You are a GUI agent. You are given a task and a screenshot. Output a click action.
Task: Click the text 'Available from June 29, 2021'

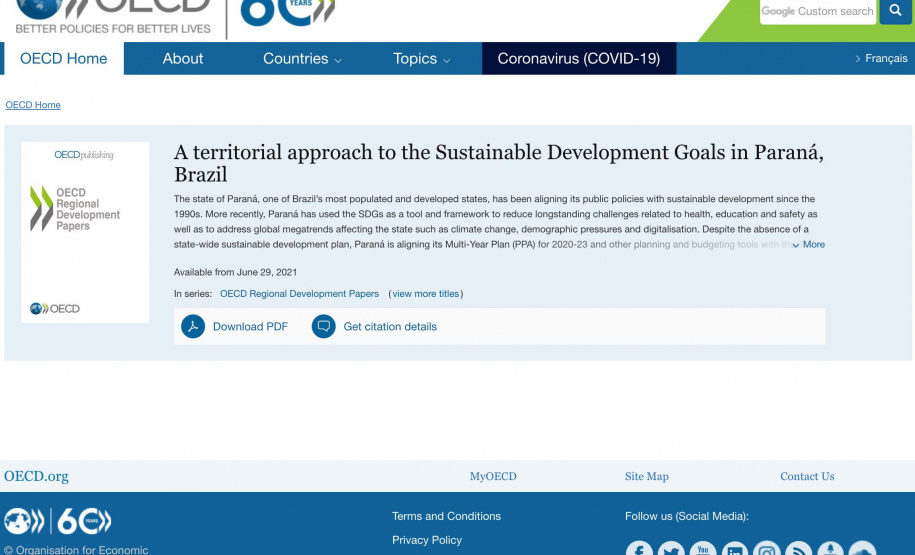tap(235, 272)
